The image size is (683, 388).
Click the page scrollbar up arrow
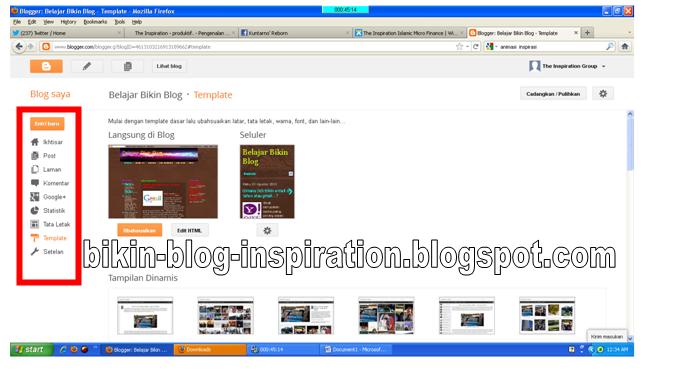(630, 114)
